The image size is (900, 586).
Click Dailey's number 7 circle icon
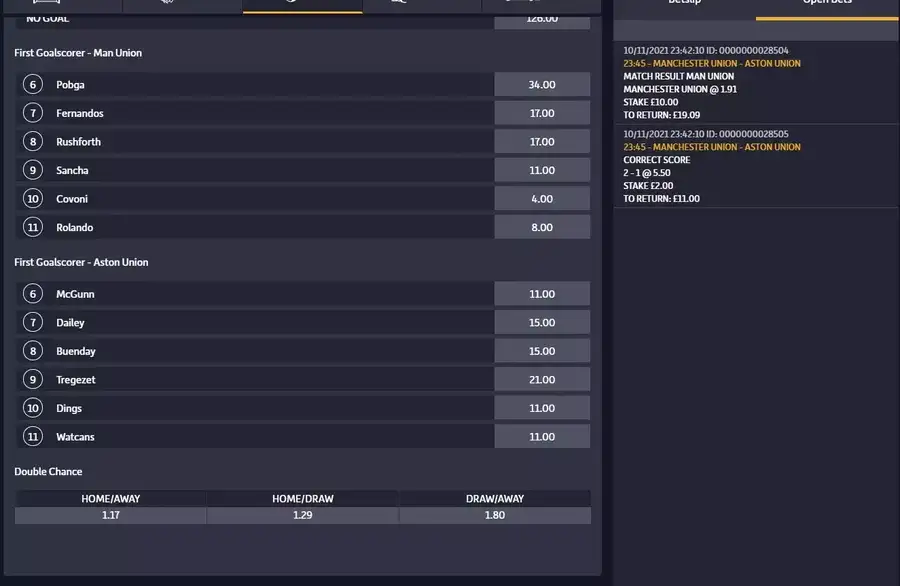(33, 323)
